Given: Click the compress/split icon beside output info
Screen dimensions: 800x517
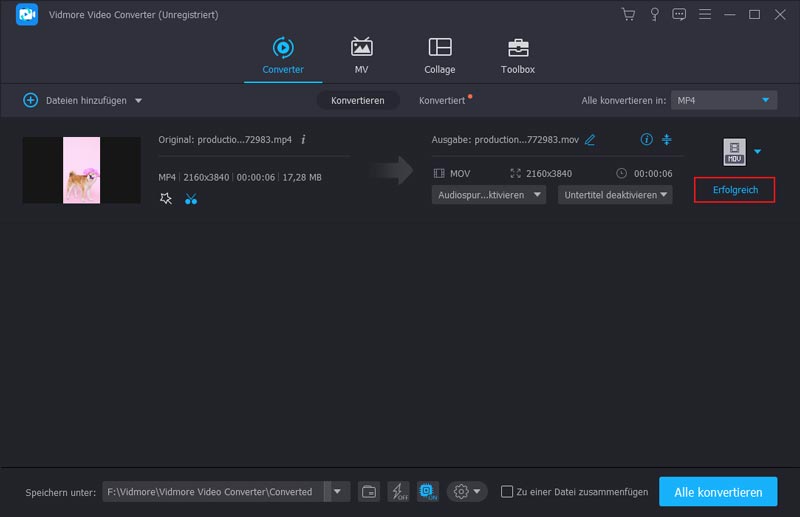Looking at the screenshot, I should pyautogui.click(x=667, y=140).
